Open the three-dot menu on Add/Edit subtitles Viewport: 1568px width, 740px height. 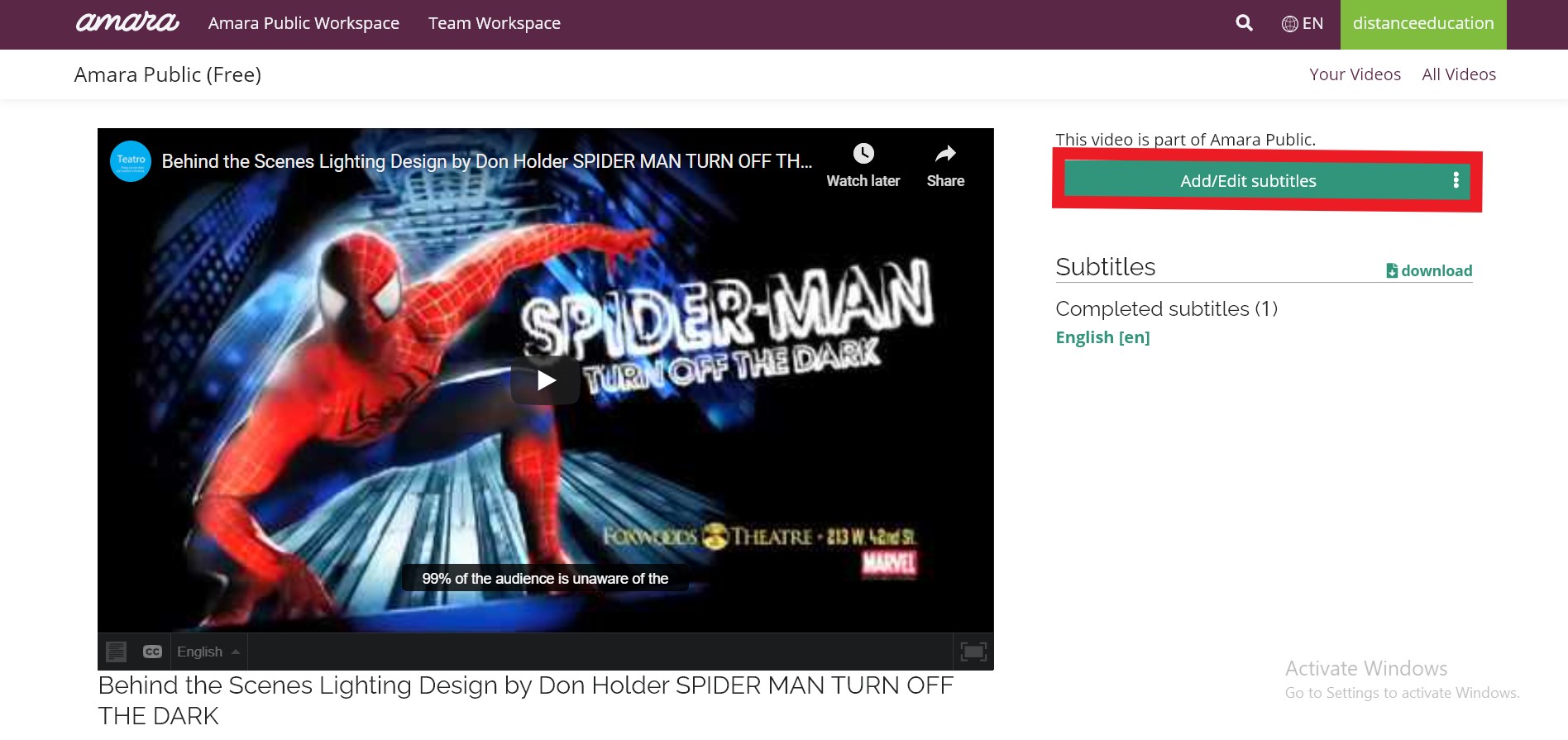(x=1456, y=180)
